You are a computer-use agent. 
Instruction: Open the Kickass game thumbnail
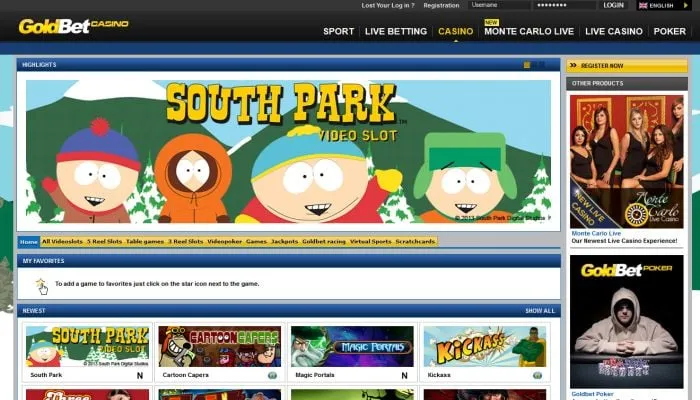point(485,346)
